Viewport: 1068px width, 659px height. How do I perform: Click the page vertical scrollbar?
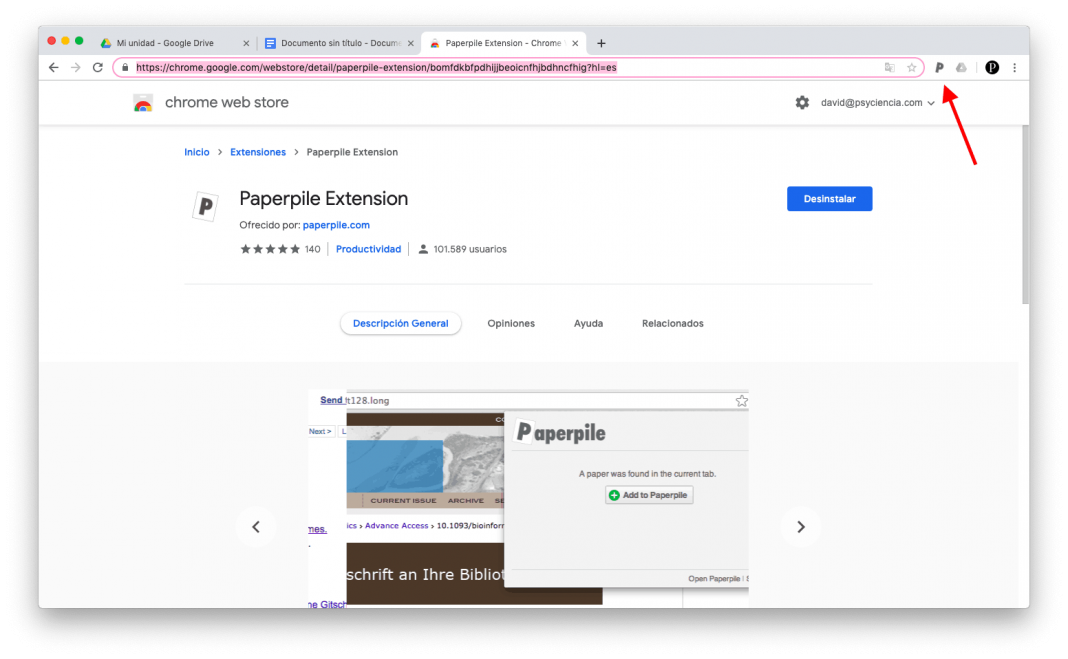click(1025, 214)
